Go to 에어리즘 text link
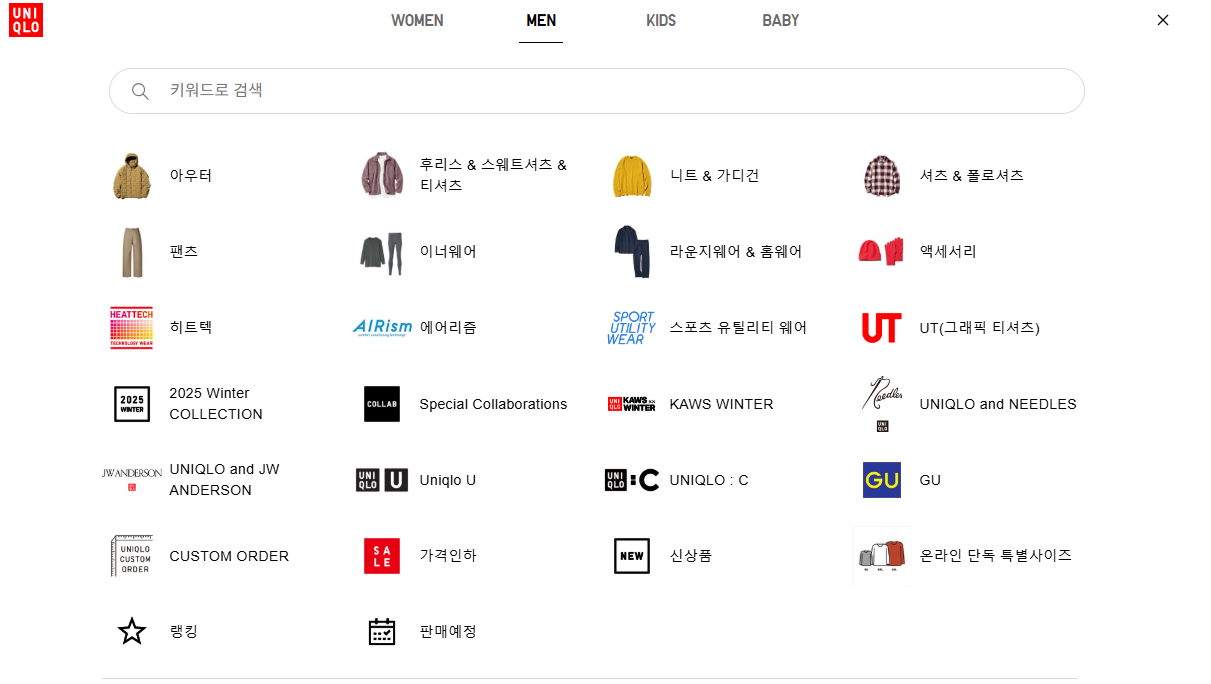This screenshot has width=1211, height=684. (448, 328)
